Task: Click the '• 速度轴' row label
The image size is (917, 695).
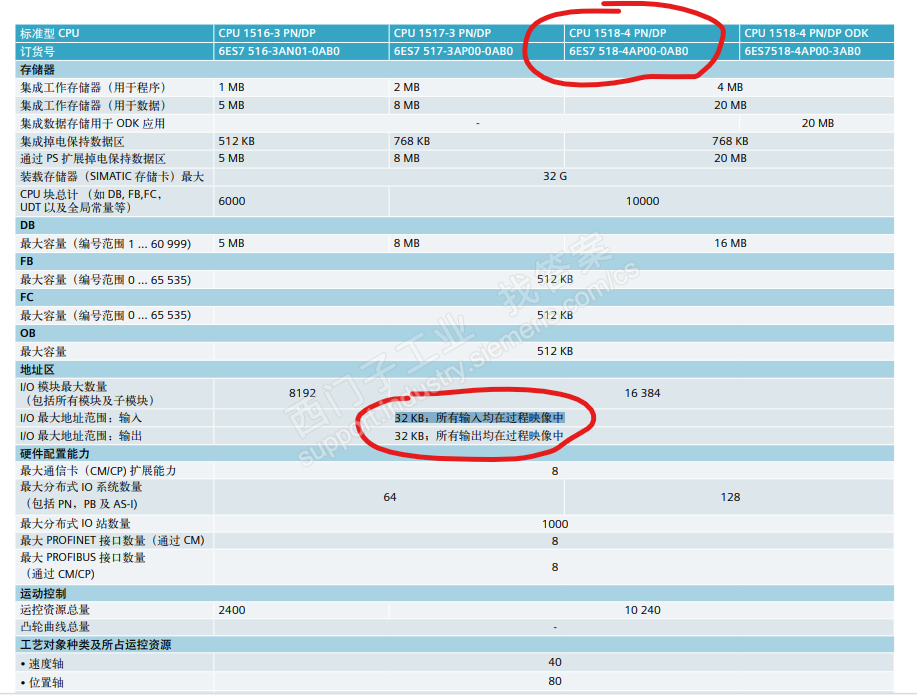Action: (42, 664)
